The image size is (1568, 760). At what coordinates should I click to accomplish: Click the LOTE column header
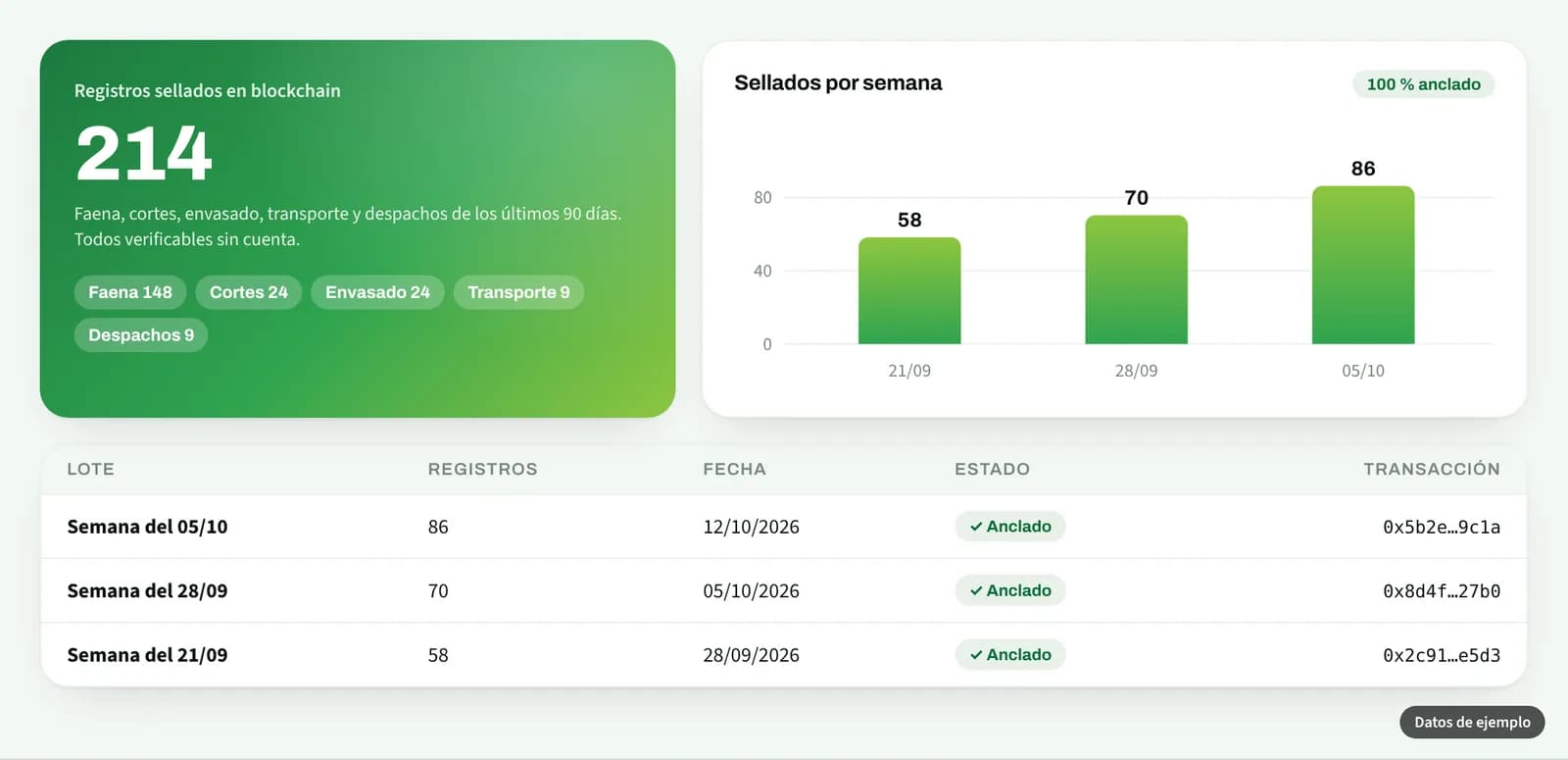(90, 469)
